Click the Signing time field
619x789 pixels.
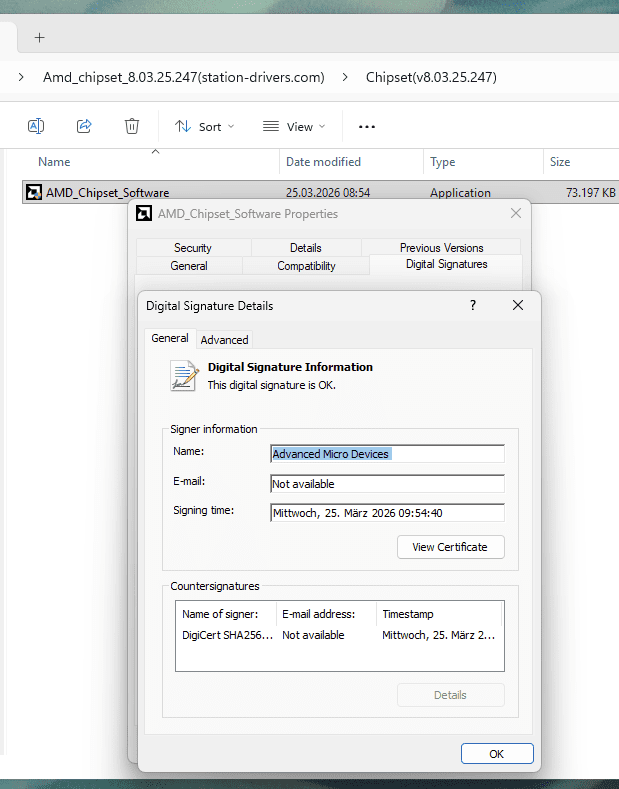387,513
